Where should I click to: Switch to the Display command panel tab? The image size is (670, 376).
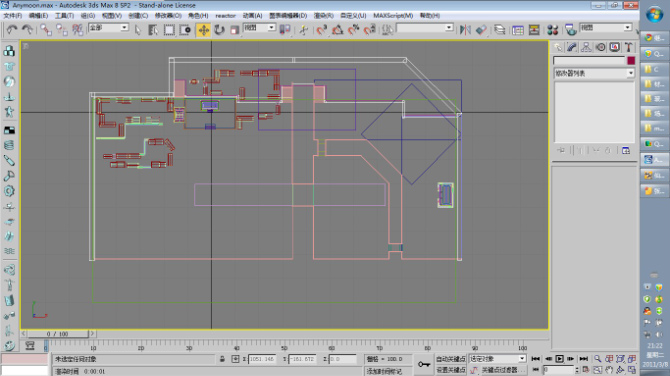[614, 47]
